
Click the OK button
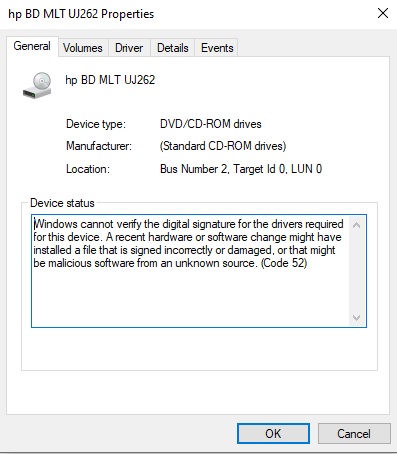(273, 433)
